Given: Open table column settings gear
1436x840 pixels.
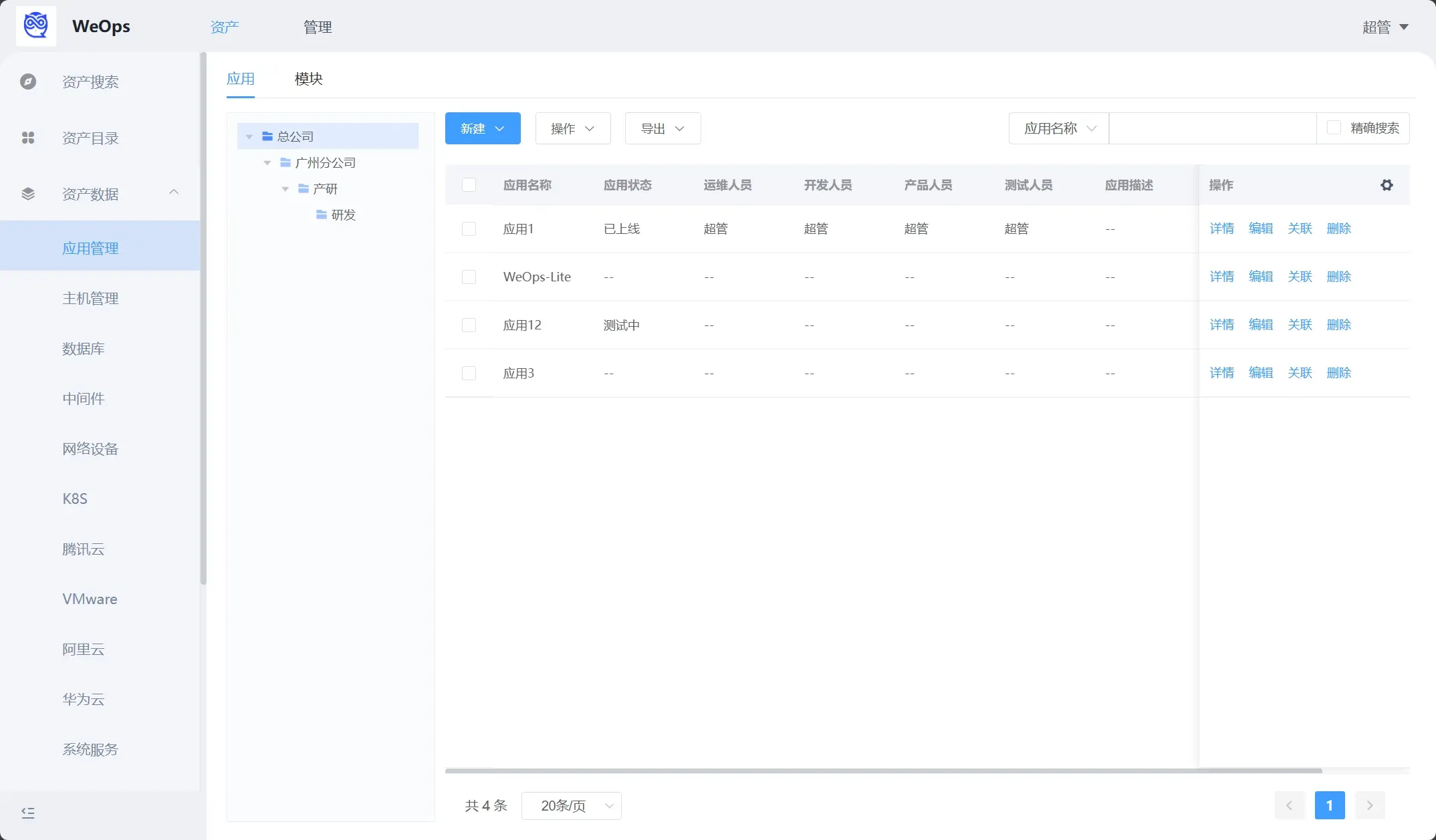Looking at the screenshot, I should click(1387, 185).
